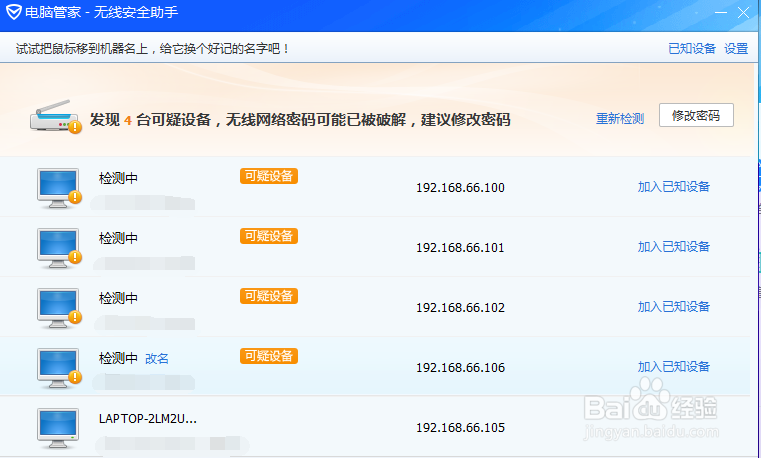The height and width of the screenshot is (458, 761).
Task: Click 检测中 name of device 192.168.66.102
Action: point(118,298)
